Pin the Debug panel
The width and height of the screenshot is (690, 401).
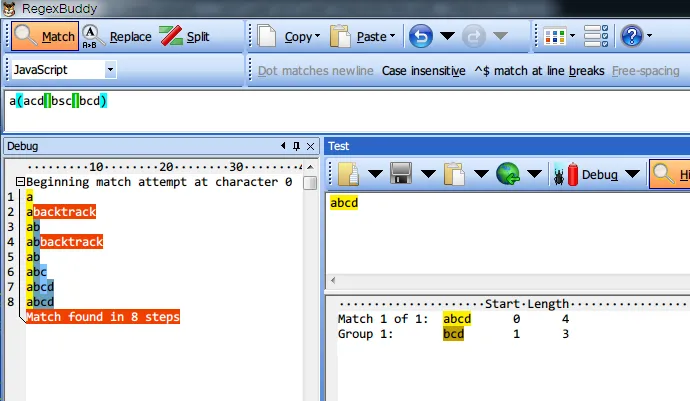[297, 146]
